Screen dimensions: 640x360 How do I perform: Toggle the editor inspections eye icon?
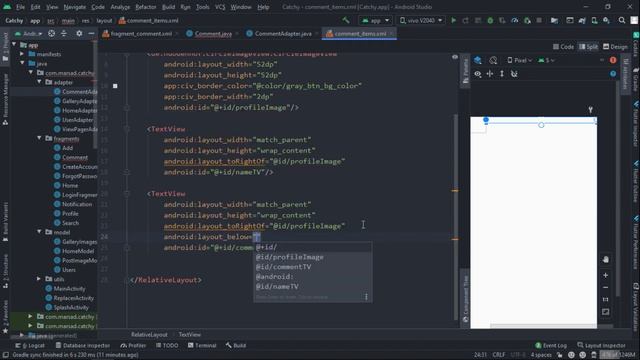pos(455,57)
